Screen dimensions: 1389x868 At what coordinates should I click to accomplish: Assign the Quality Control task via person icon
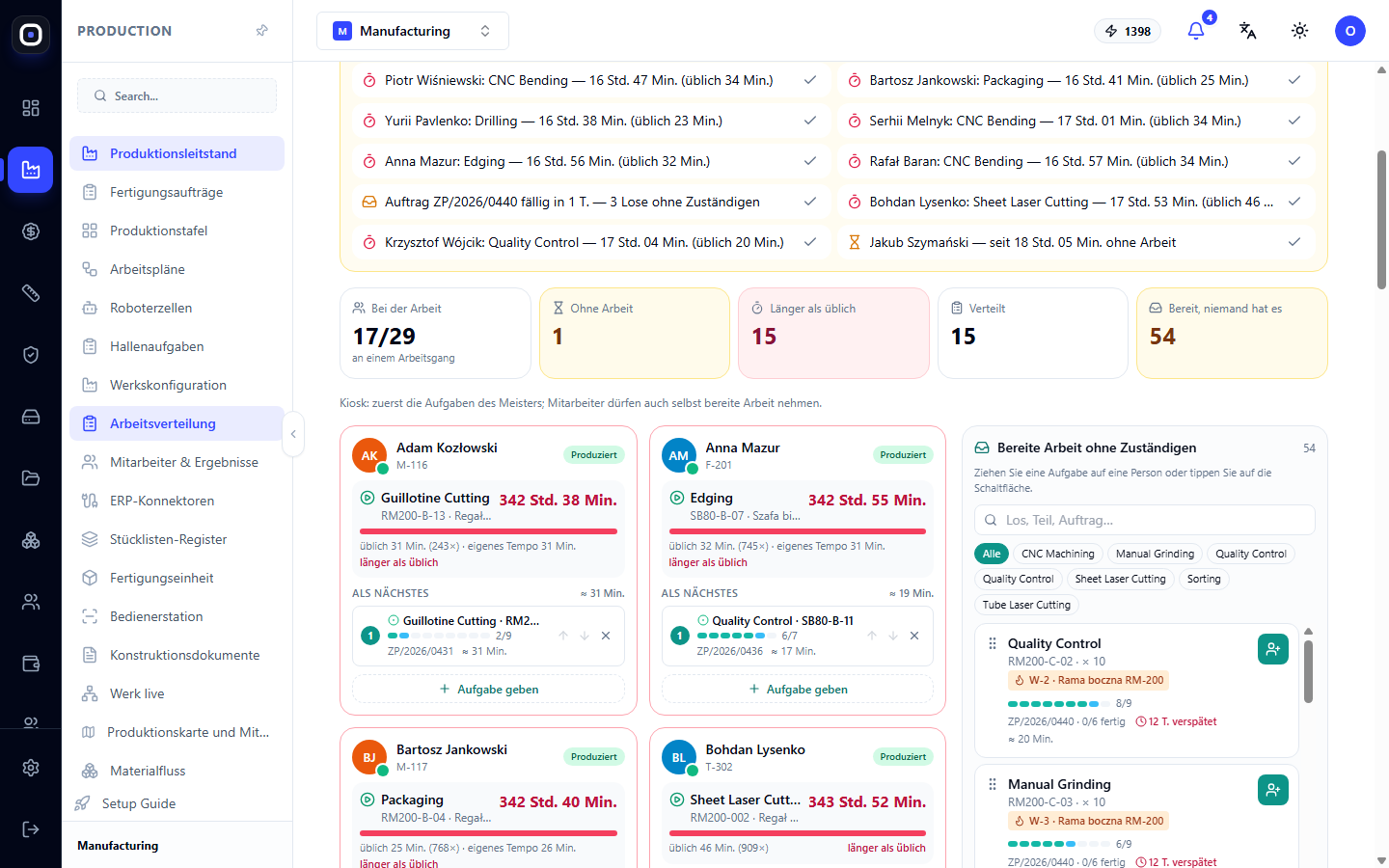coord(1273,649)
